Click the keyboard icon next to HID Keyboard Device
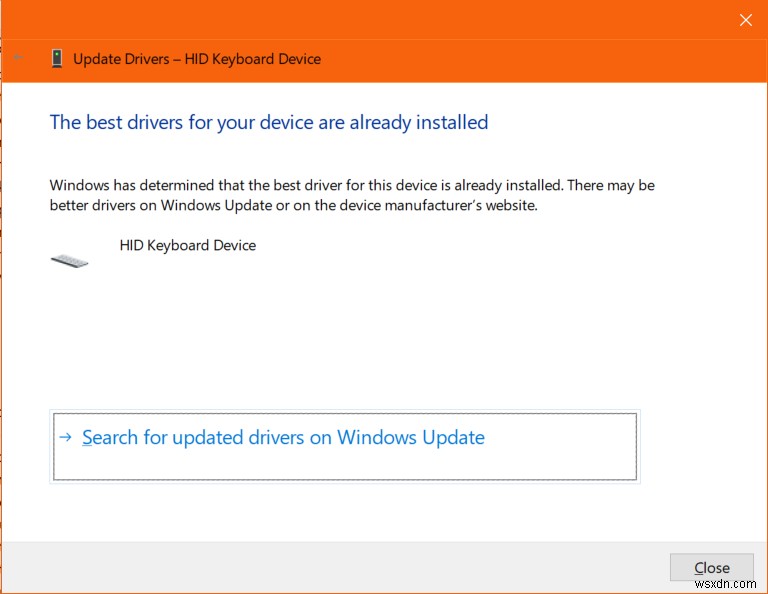This screenshot has width=768, height=594. click(x=70, y=261)
